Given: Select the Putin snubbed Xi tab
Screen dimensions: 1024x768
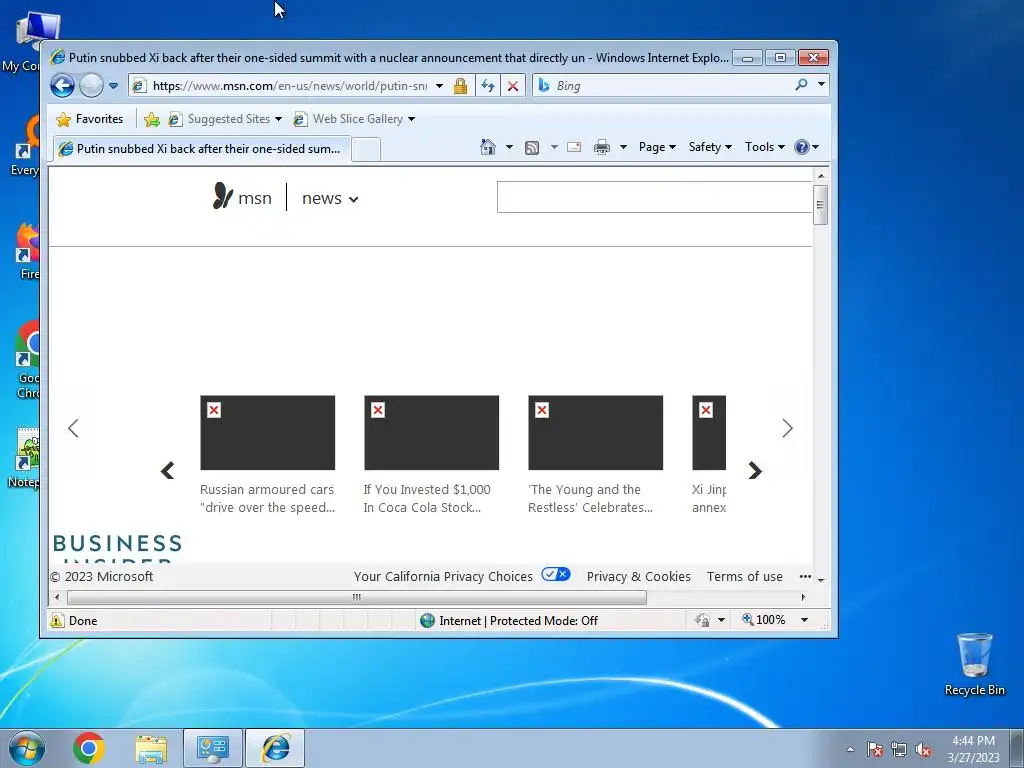Looking at the screenshot, I should click(201, 149).
